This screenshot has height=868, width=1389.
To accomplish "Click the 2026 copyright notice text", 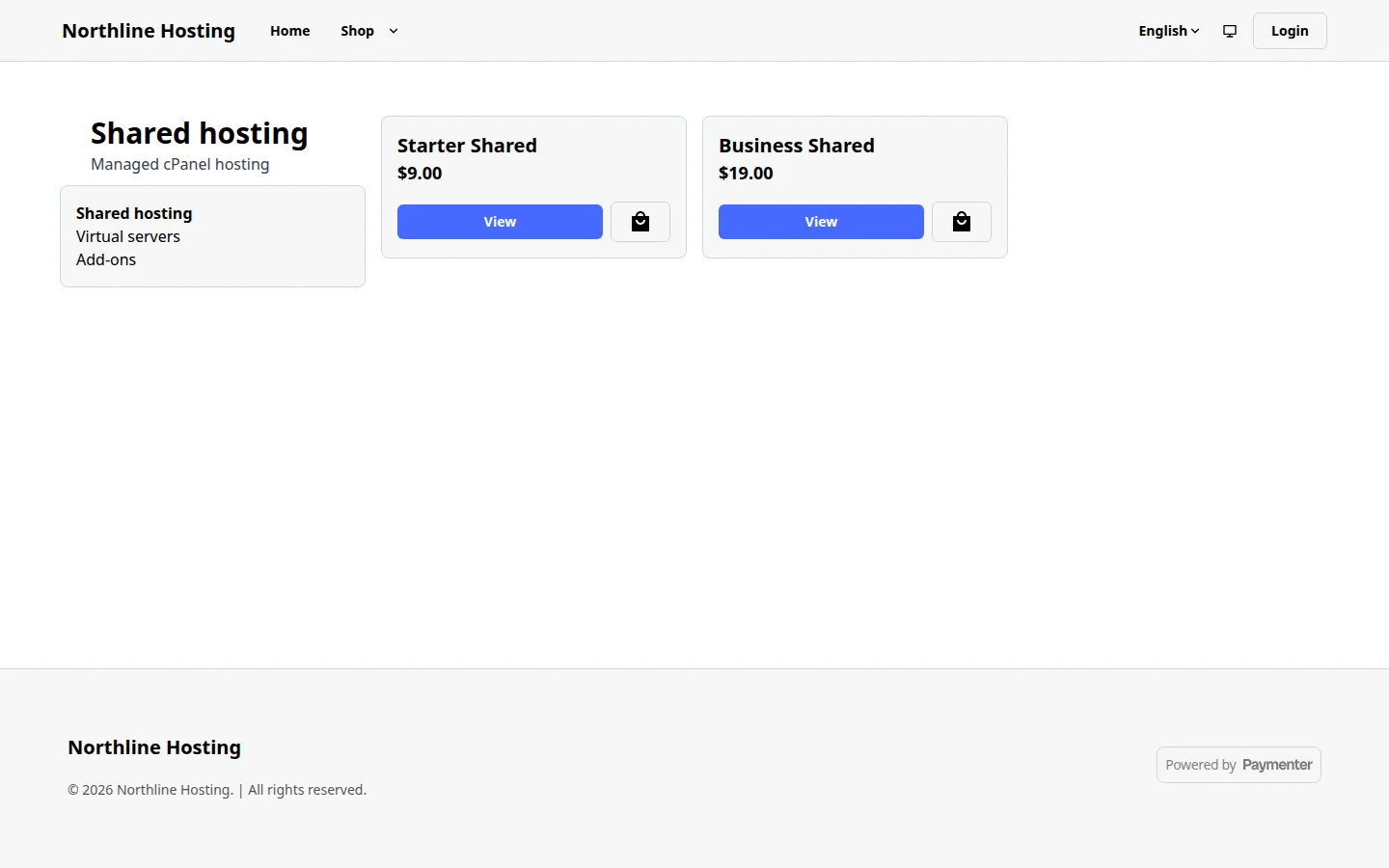I will point(217,790).
